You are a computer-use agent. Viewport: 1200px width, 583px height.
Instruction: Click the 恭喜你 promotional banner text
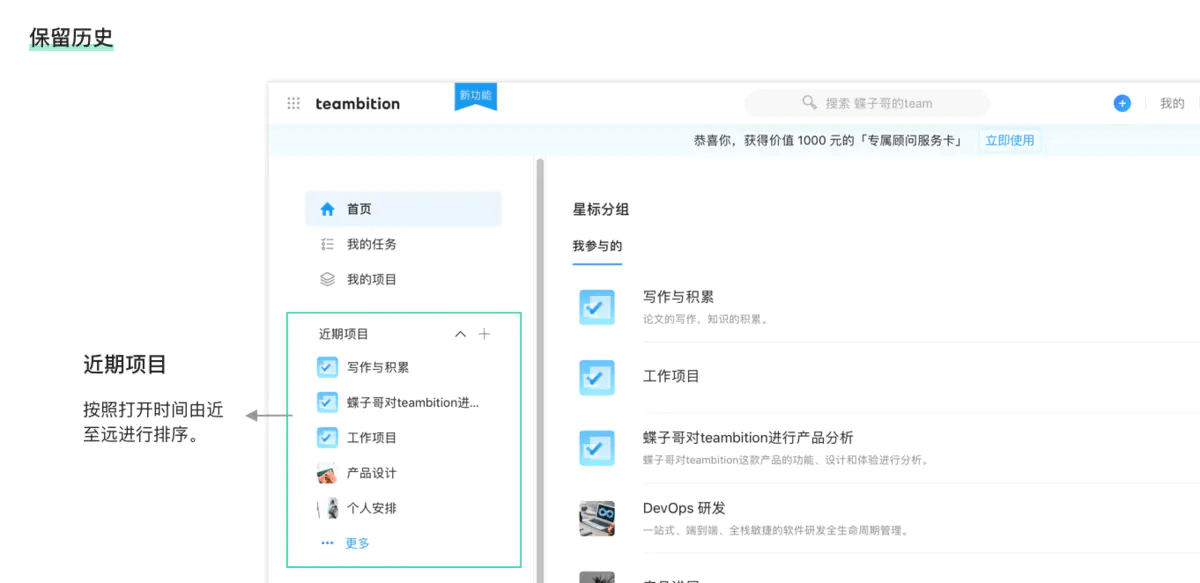827,140
